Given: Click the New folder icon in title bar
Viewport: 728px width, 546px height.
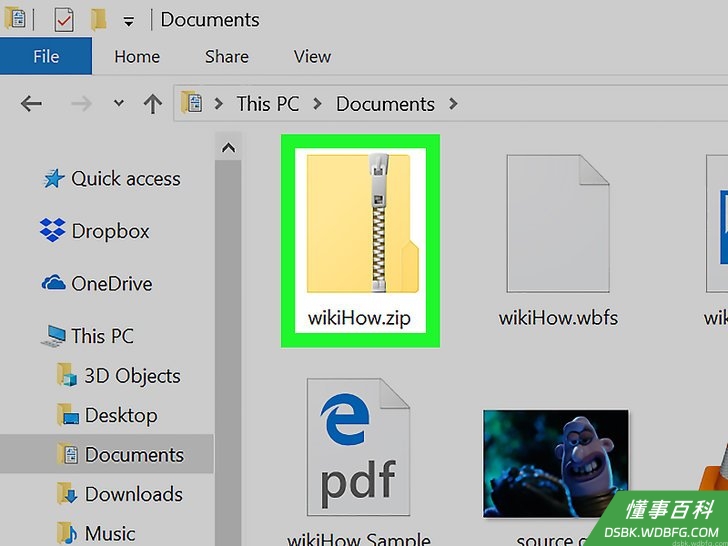Looking at the screenshot, I should (x=98, y=20).
